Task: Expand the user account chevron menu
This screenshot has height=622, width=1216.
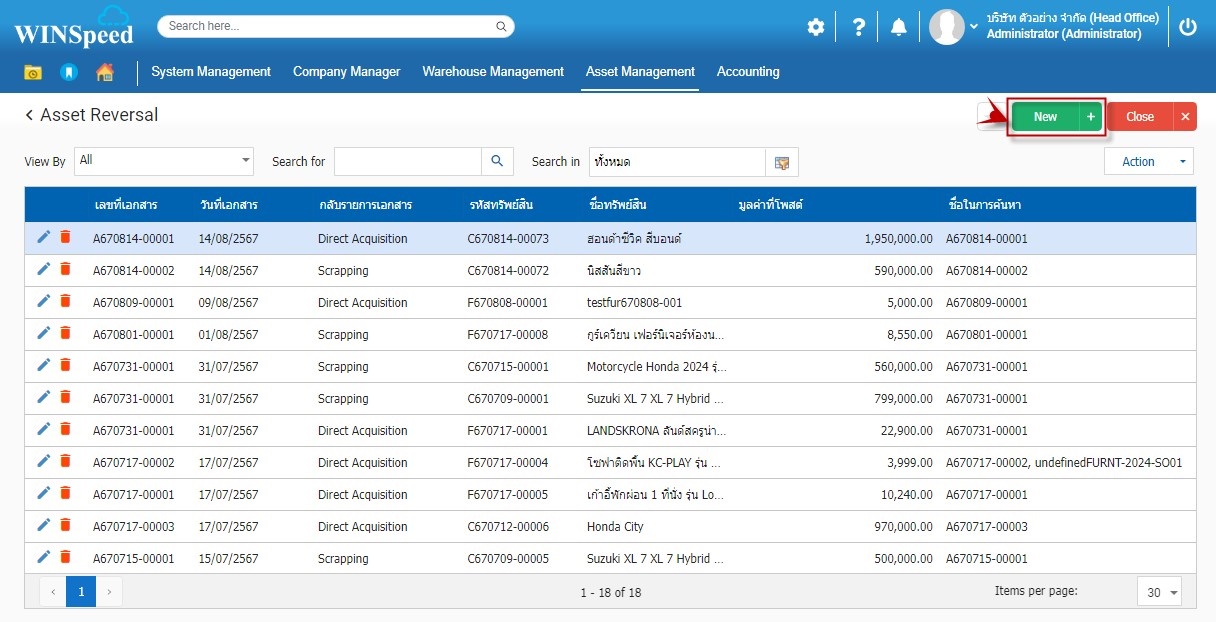Action: point(974,27)
